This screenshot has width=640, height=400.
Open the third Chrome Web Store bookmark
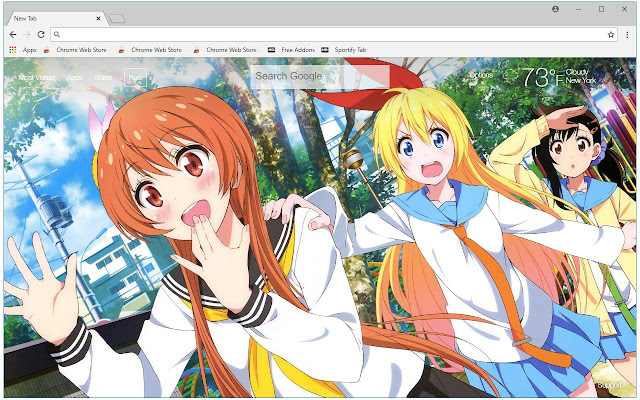pyautogui.click(x=226, y=50)
